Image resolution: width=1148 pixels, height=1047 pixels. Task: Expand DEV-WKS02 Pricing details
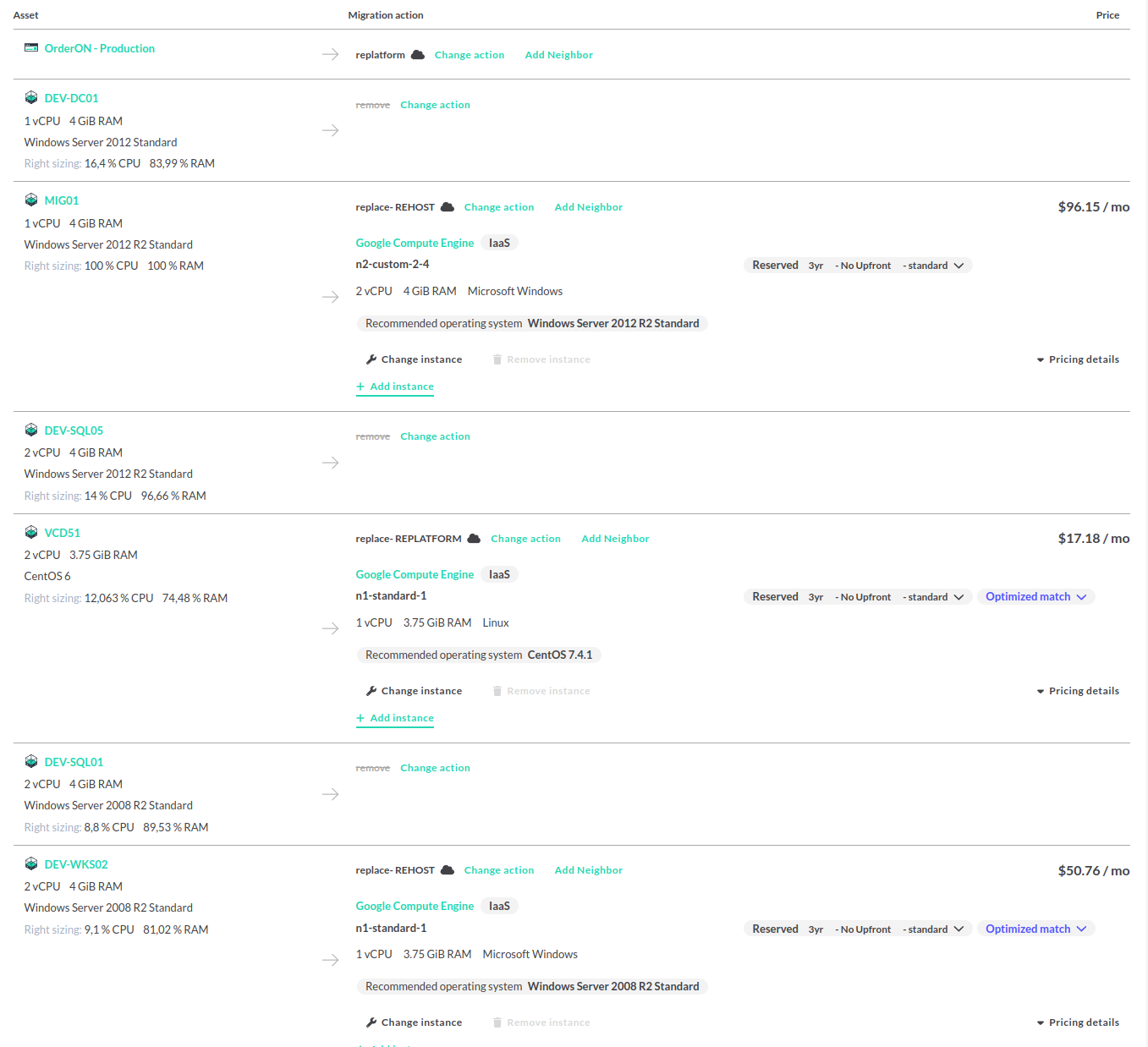1078,1022
